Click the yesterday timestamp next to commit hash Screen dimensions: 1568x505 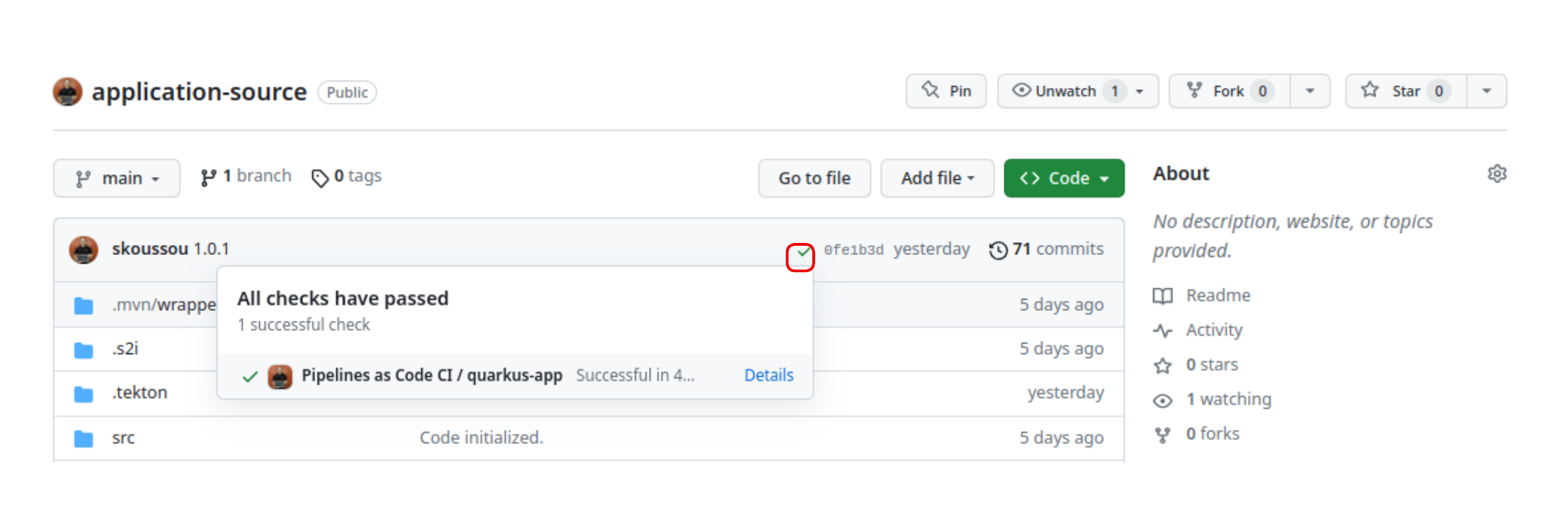pos(931,249)
